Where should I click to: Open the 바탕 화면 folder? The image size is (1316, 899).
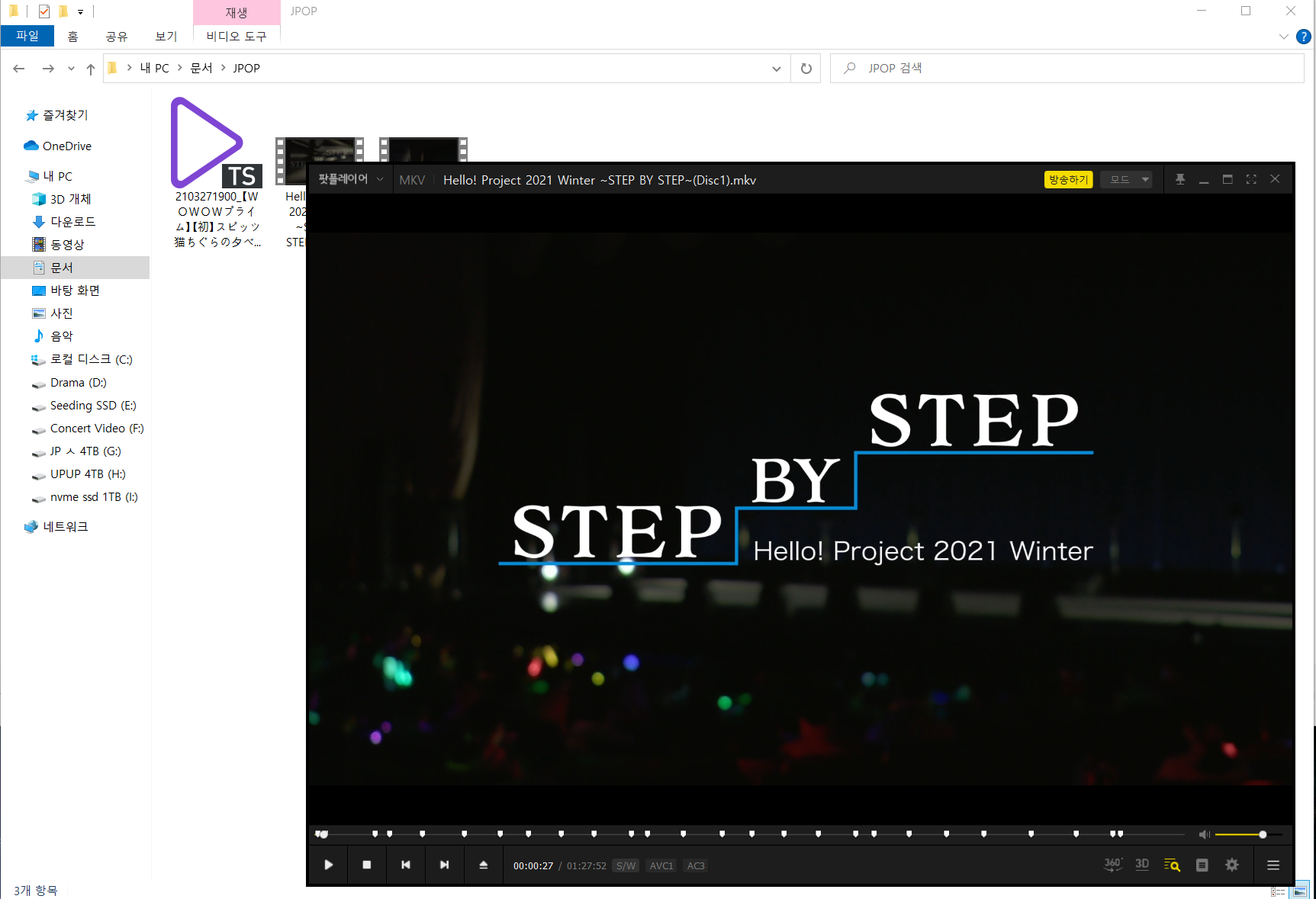(x=75, y=291)
